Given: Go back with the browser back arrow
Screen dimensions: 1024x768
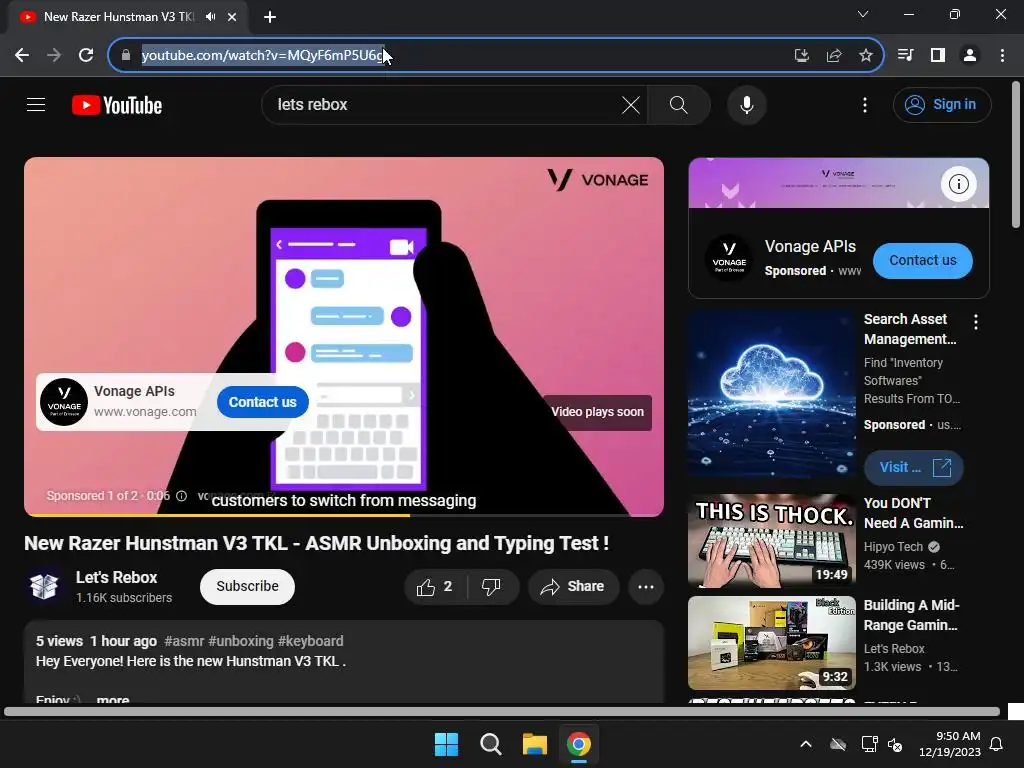Looking at the screenshot, I should [22, 56].
